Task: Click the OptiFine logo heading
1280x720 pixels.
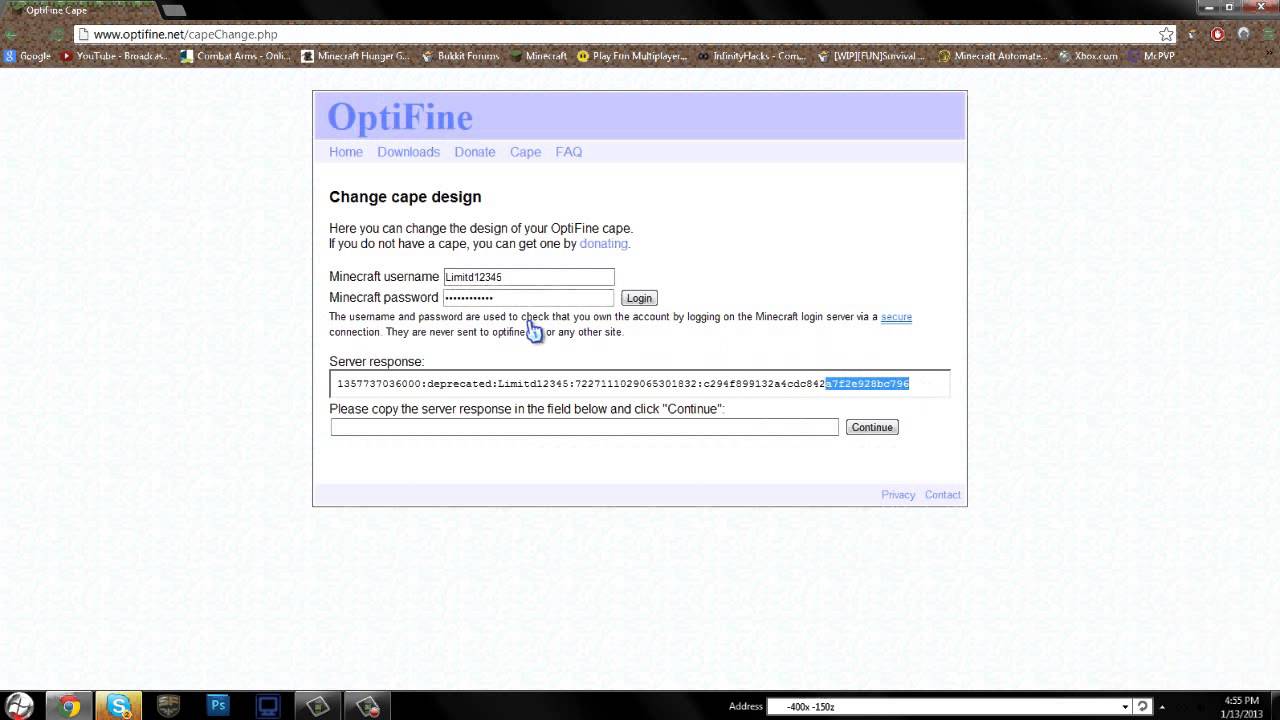Action: tap(400, 117)
